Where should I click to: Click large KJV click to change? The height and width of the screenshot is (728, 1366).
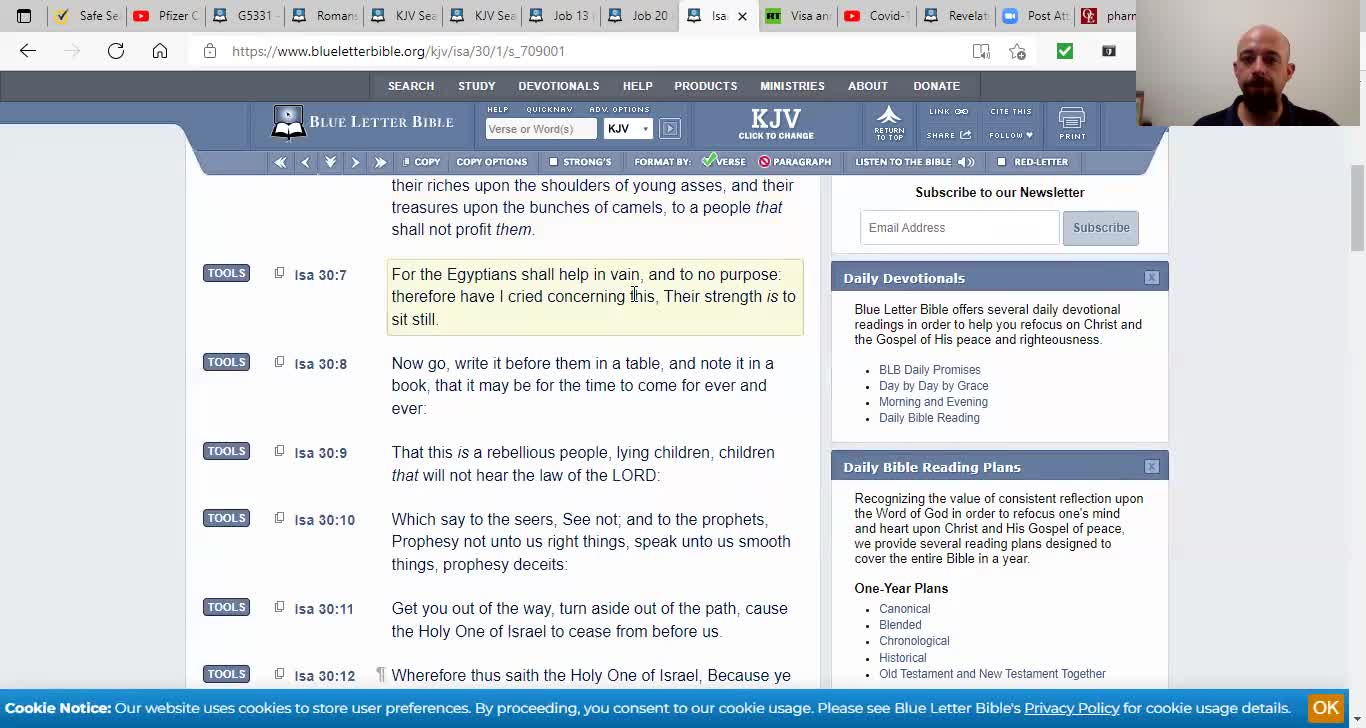(x=776, y=124)
